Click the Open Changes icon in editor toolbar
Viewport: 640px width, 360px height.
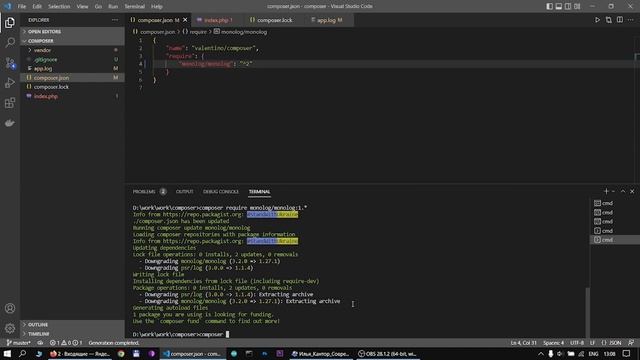pos(609,20)
